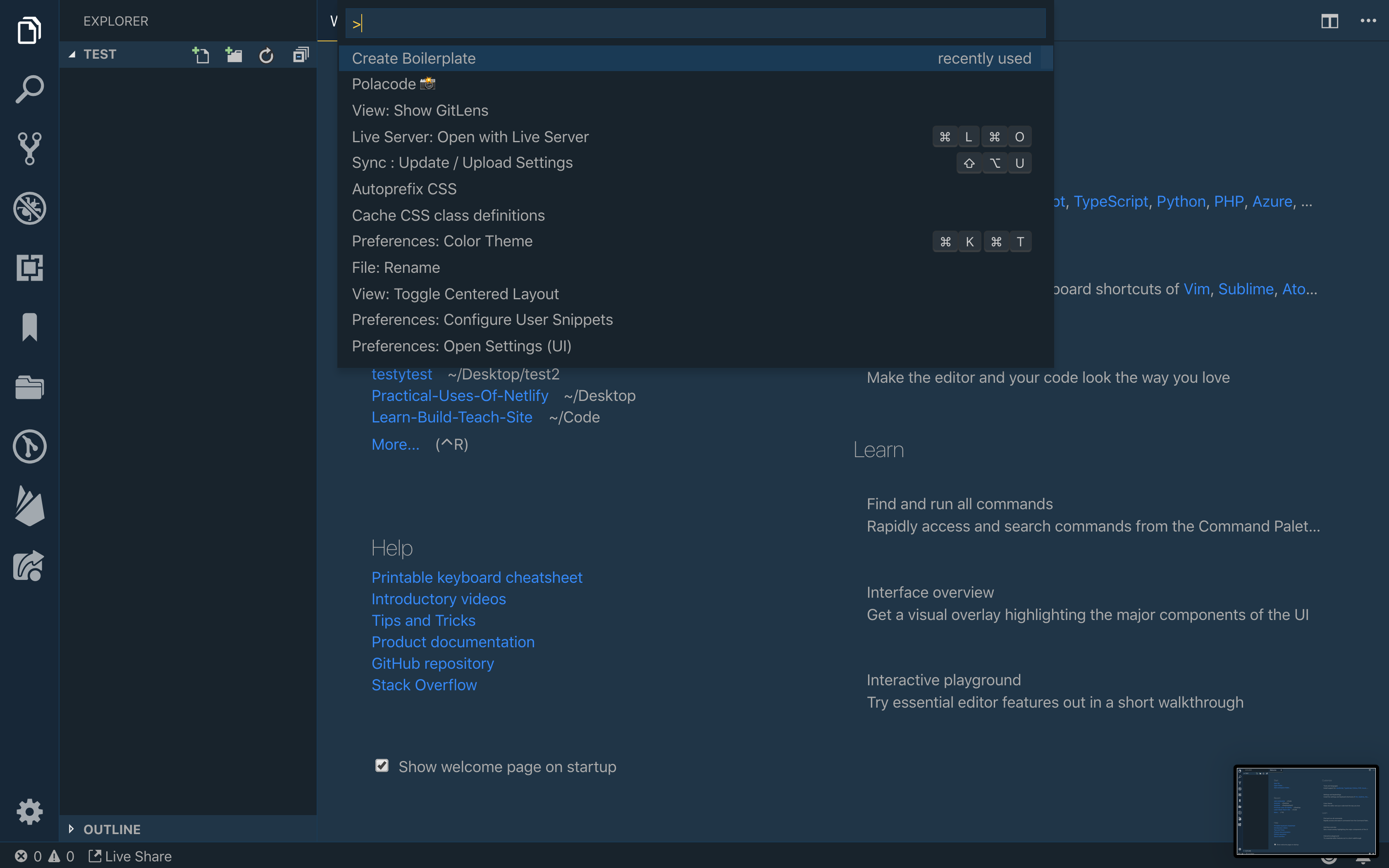Click the warnings triangle in status bar
Screen dimensions: 1389x868
tap(54, 856)
